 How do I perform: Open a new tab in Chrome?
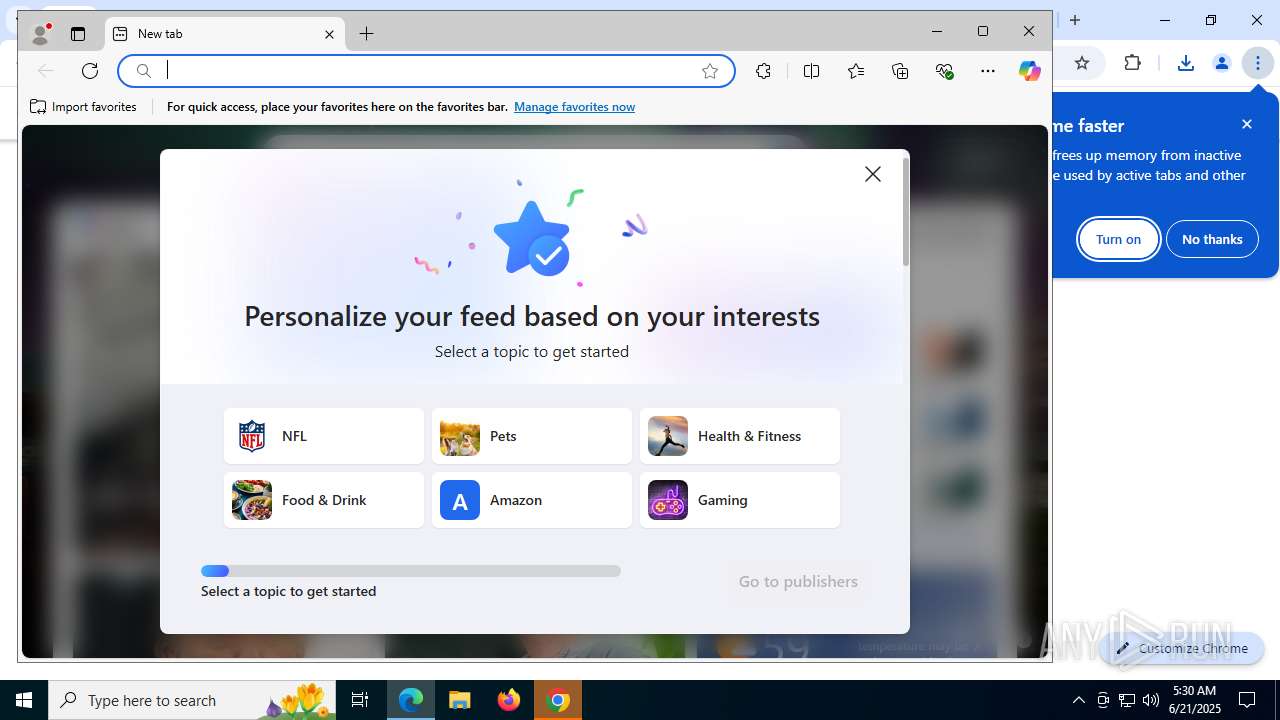pos(1075,20)
